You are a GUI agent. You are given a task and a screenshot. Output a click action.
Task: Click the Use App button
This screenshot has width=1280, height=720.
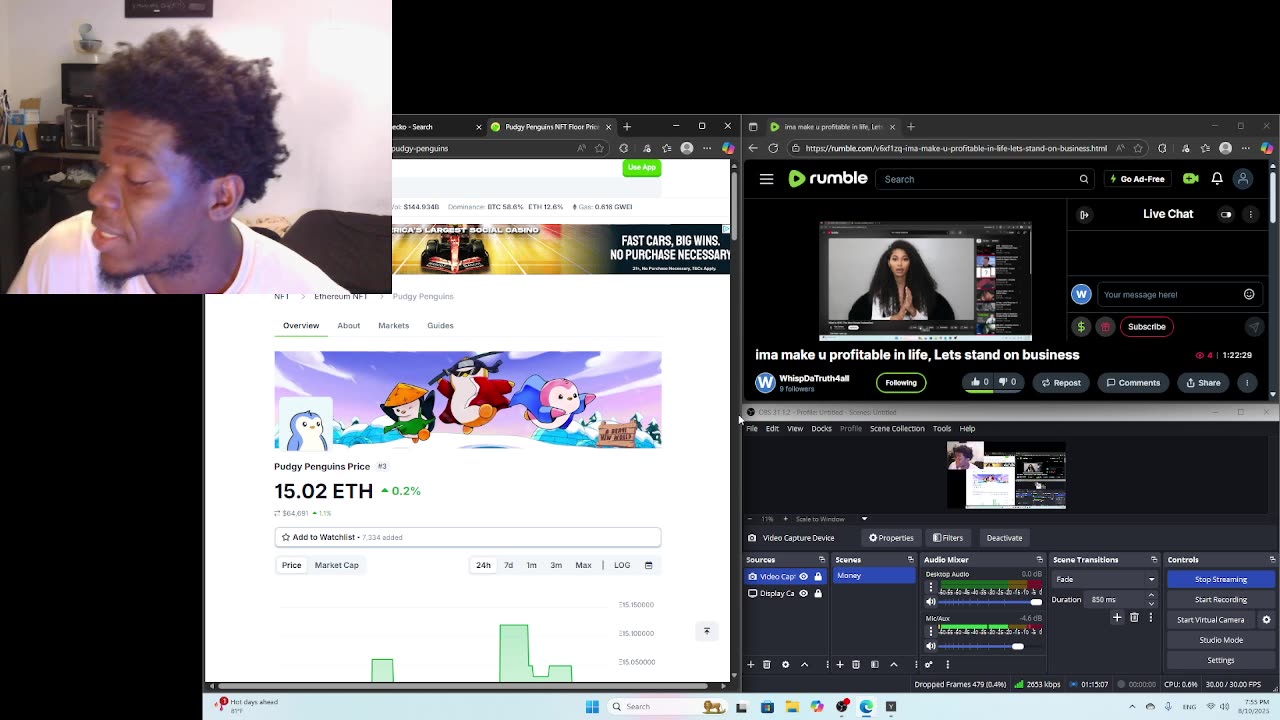[x=642, y=167]
